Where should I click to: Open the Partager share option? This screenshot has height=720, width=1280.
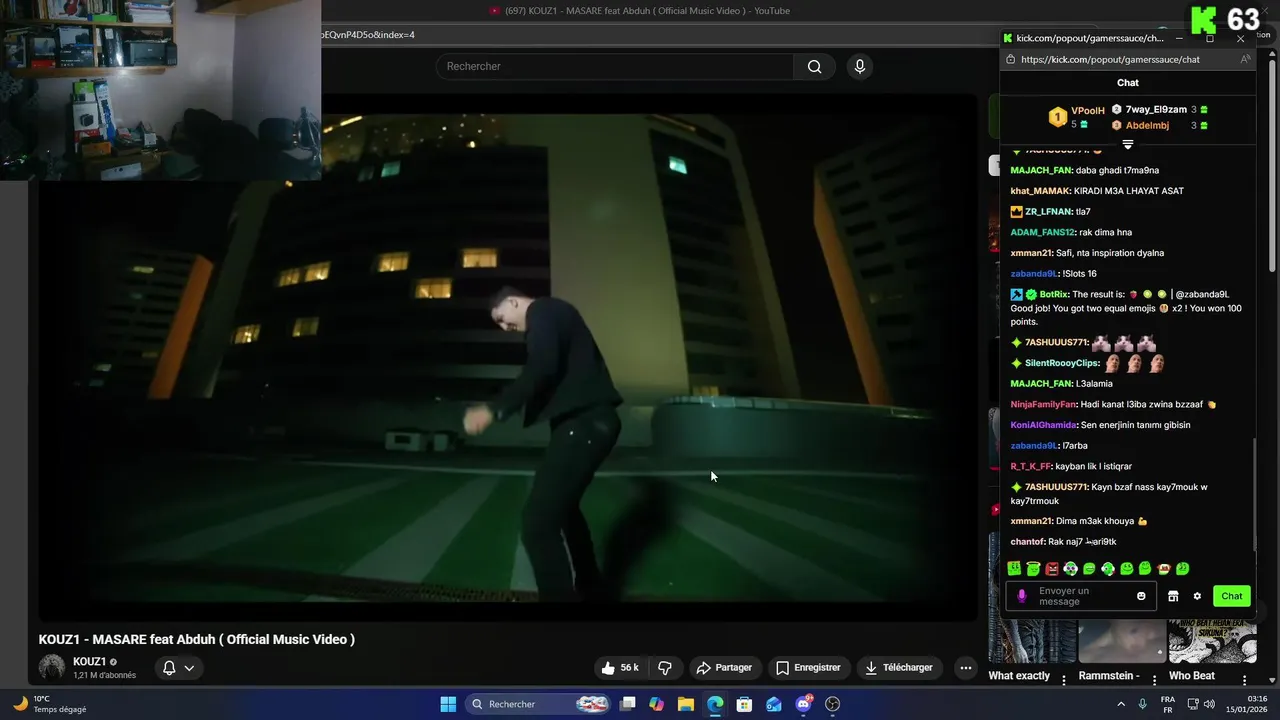click(724, 667)
